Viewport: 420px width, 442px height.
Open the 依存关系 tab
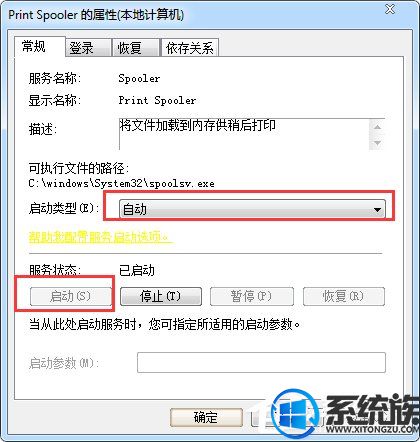[190, 48]
